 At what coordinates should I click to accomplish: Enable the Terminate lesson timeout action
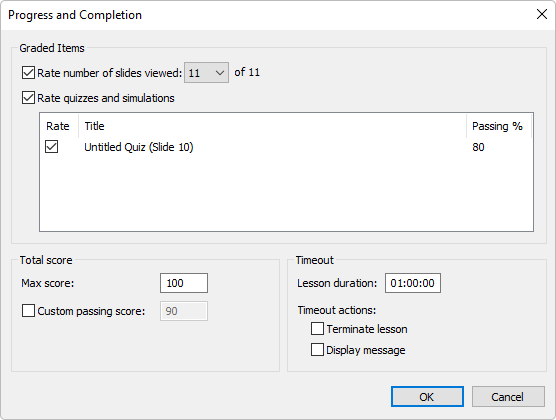(x=317, y=328)
